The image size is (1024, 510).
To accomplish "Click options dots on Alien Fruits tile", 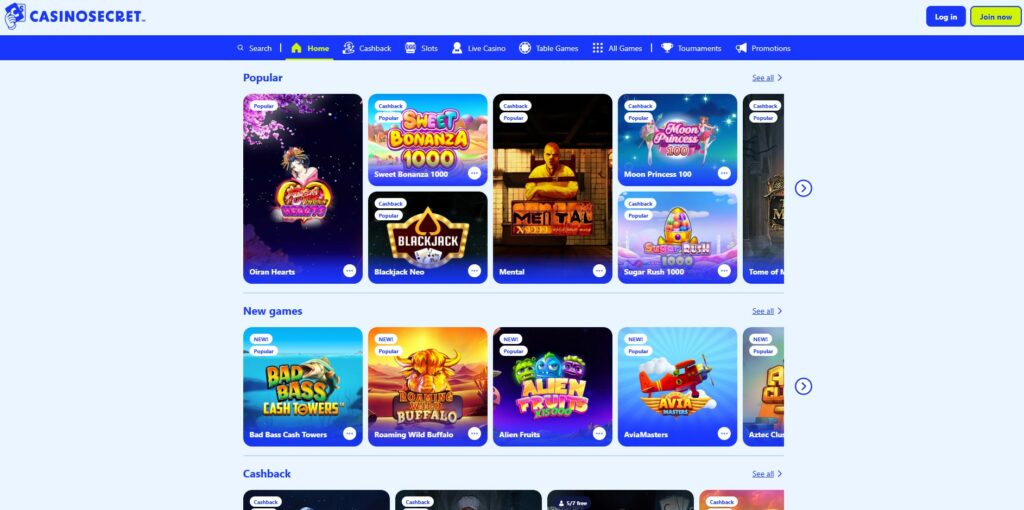I will (600, 434).
